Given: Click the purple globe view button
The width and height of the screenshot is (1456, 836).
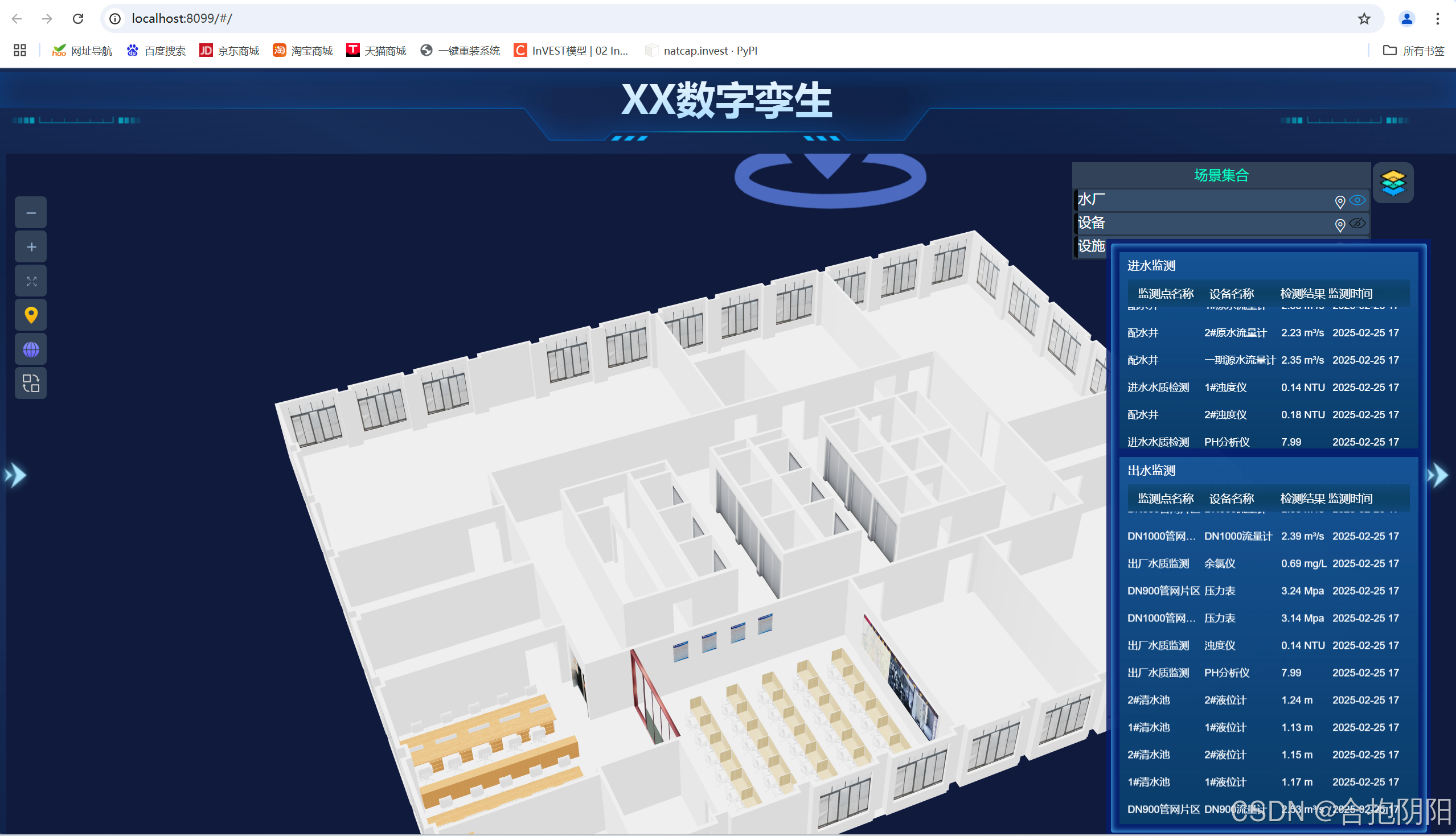Looking at the screenshot, I should [x=31, y=349].
